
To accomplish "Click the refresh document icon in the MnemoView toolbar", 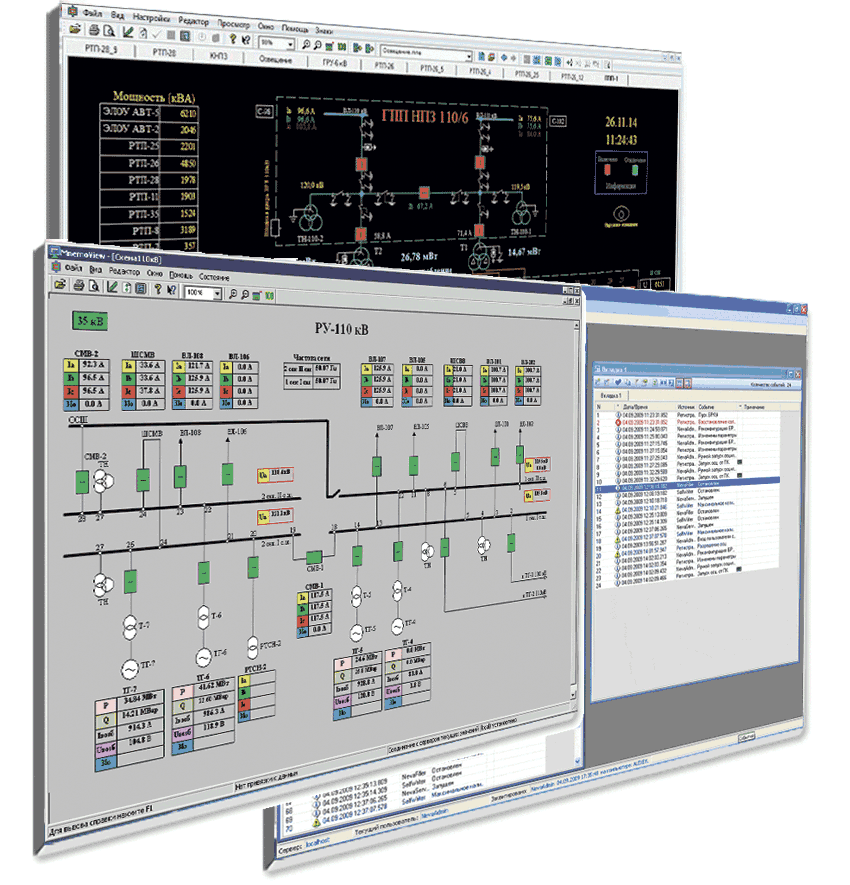I will click(x=126, y=288).
